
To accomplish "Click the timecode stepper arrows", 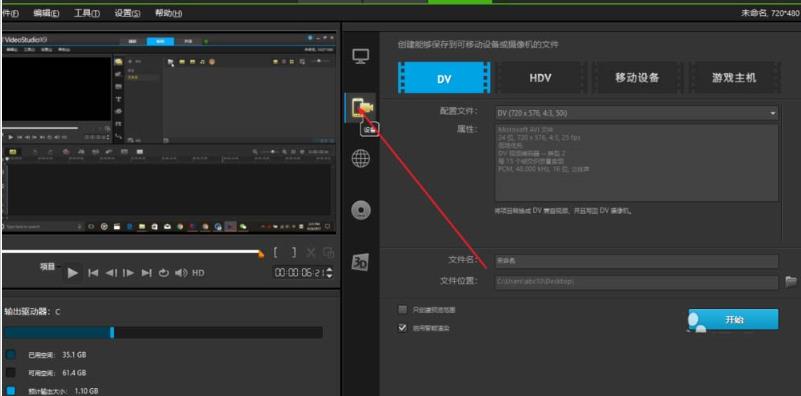I will point(329,273).
